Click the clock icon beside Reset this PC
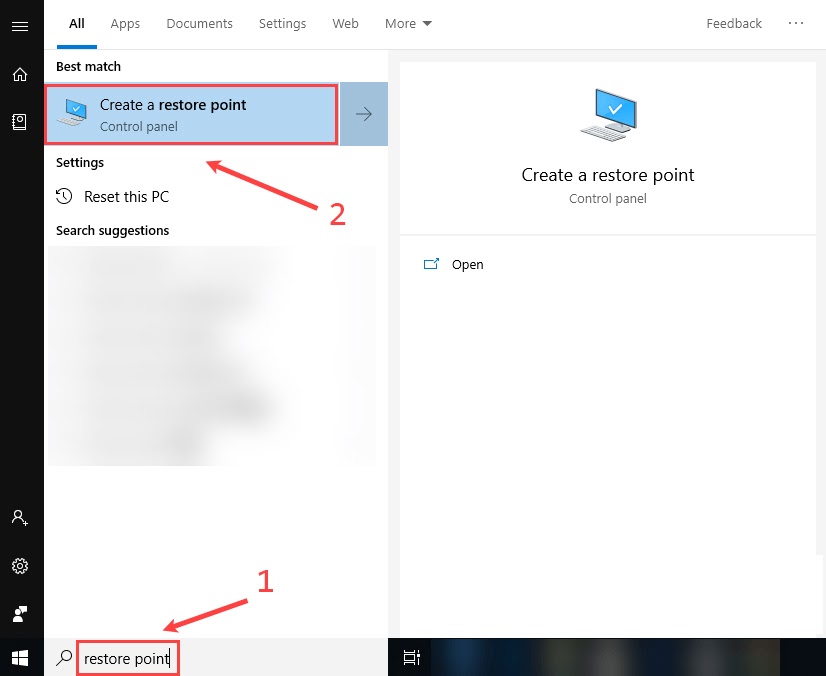This screenshot has height=676, width=826. [64, 197]
